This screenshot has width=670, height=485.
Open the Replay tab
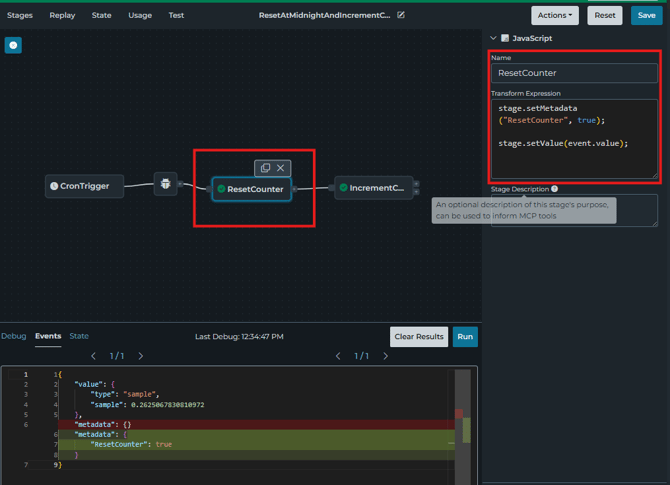click(x=62, y=15)
